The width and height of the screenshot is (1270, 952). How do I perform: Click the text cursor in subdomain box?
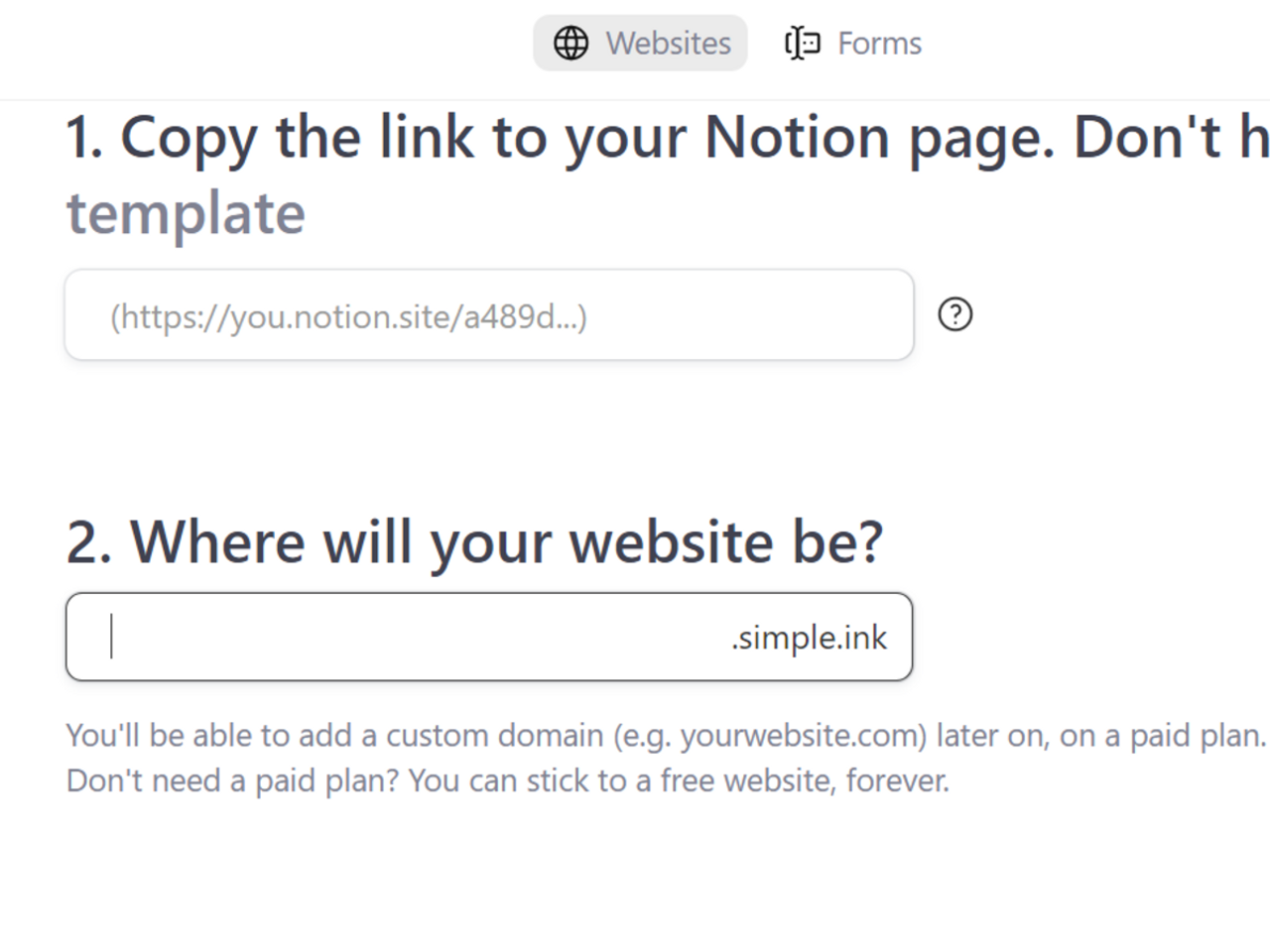click(112, 637)
